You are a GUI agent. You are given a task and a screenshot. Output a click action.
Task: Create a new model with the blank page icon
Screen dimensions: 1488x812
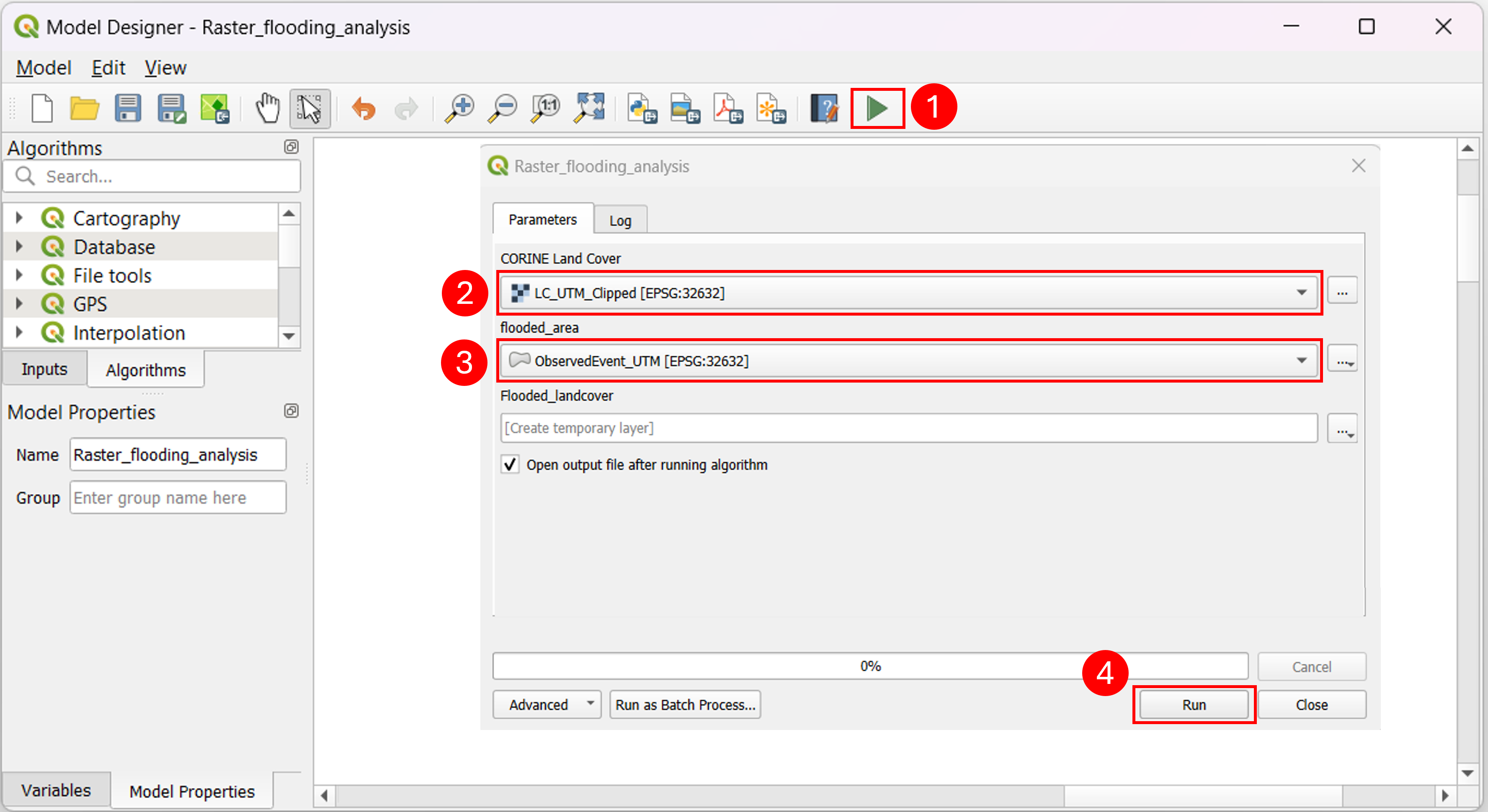pos(41,108)
